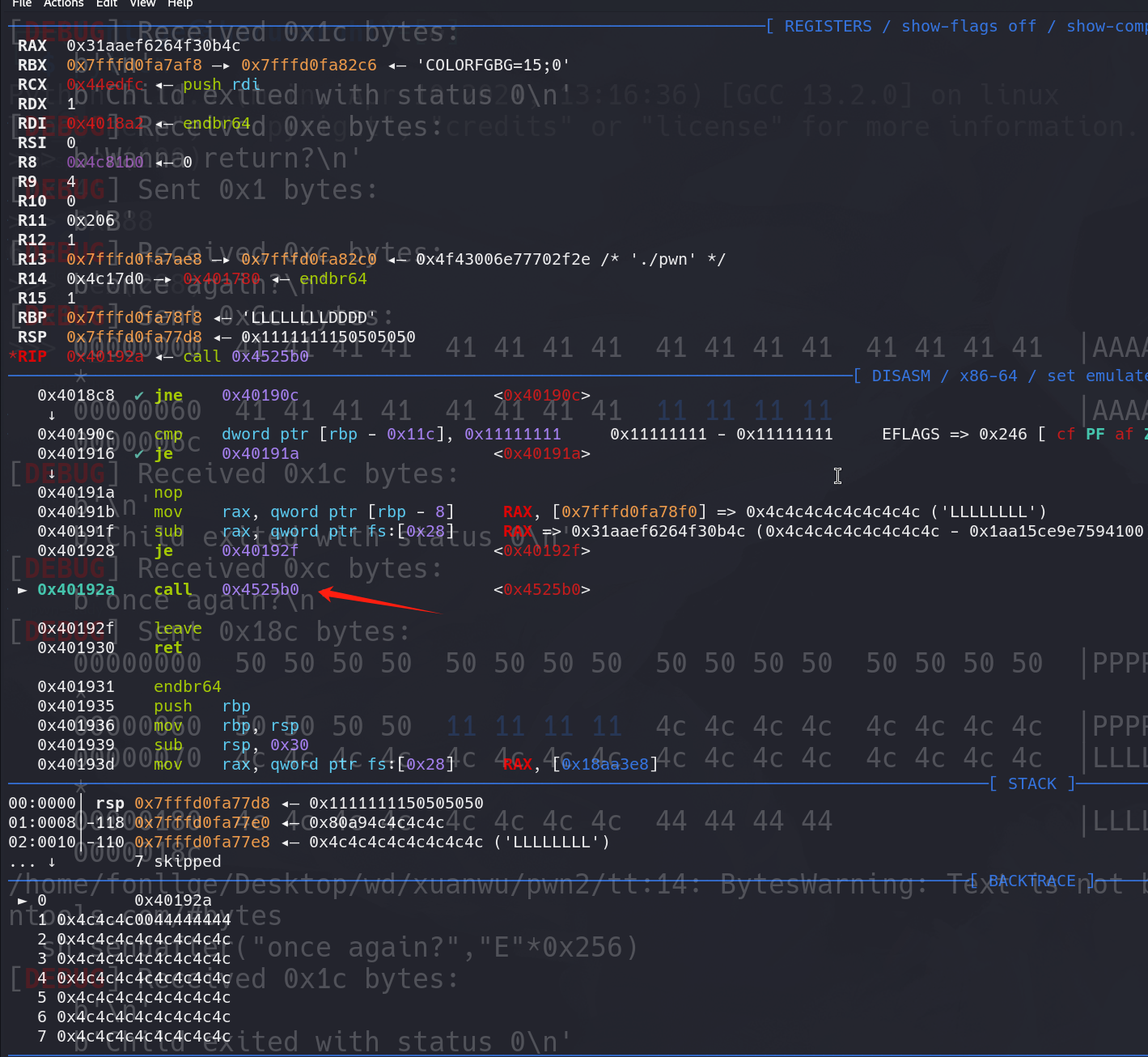Select disassembly address 0x40191f
The width and height of the screenshot is (1148, 1057).
76,531
